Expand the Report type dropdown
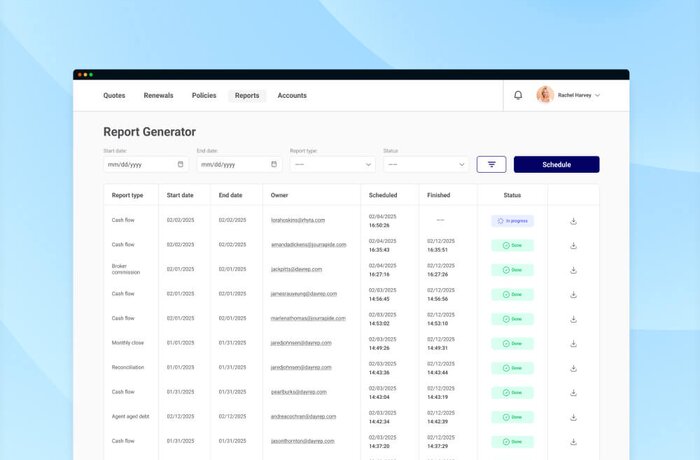The width and height of the screenshot is (700, 460). (x=332, y=164)
